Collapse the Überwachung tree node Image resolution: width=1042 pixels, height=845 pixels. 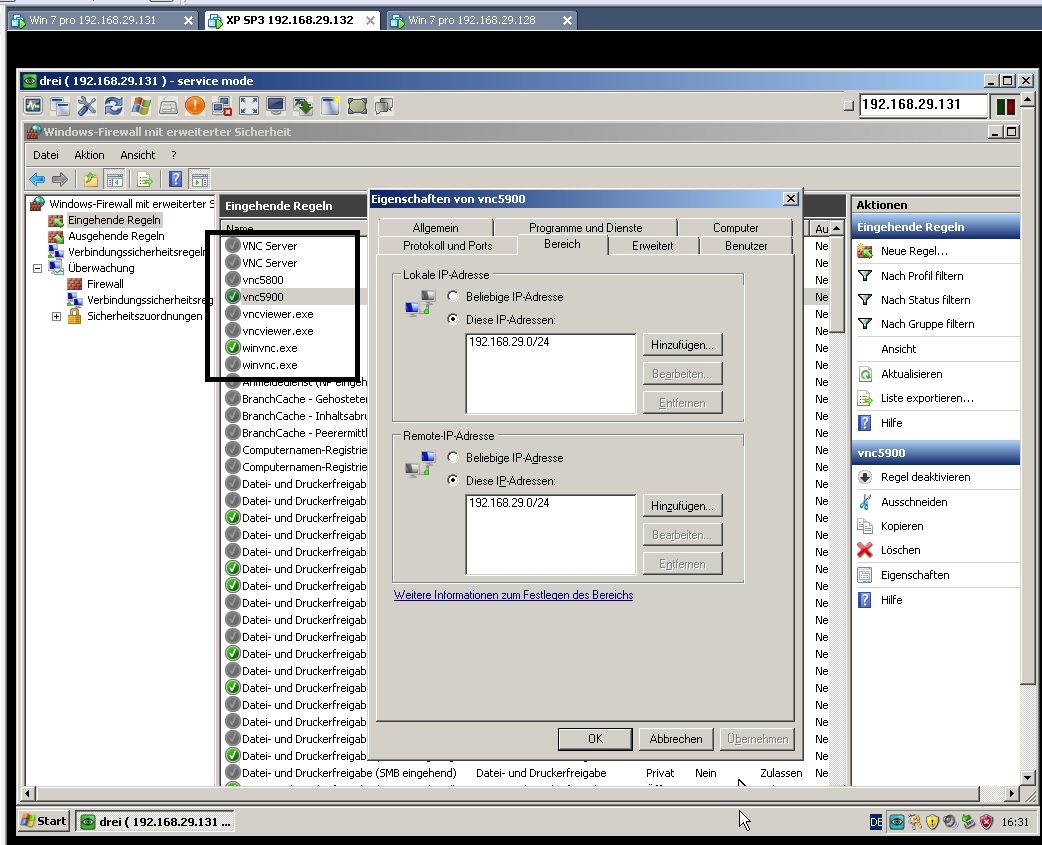tap(38, 268)
